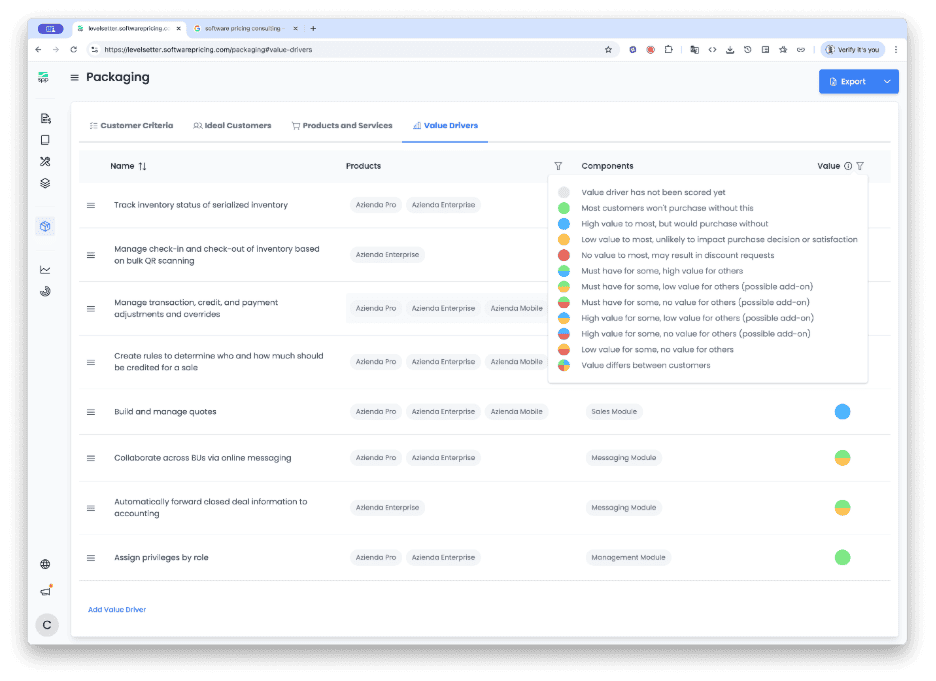Click 'Collaborate across BUs via online messaging'

tap(203, 458)
